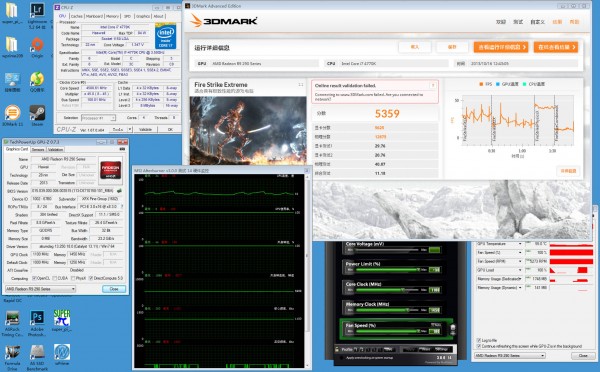Select About tab in CPU-Z
This screenshot has width=600, height=372.
pos(158,16)
